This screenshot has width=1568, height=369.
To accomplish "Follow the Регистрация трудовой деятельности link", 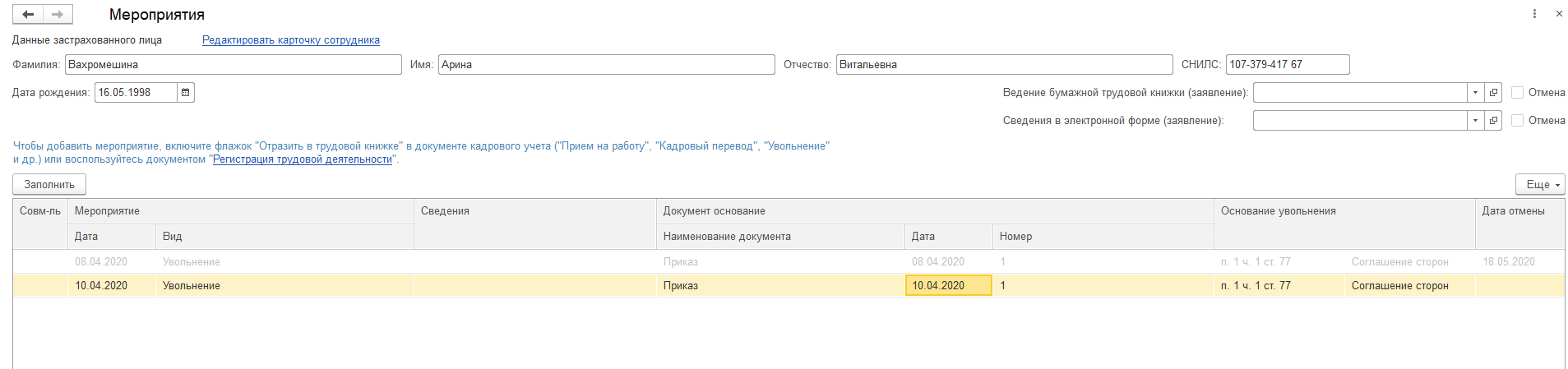I will pyautogui.click(x=303, y=159).
